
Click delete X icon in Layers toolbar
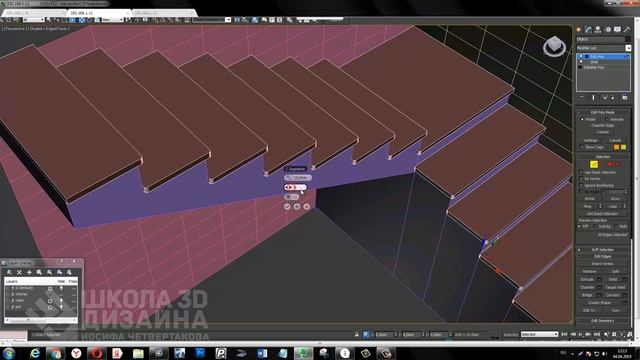[19, 272]
